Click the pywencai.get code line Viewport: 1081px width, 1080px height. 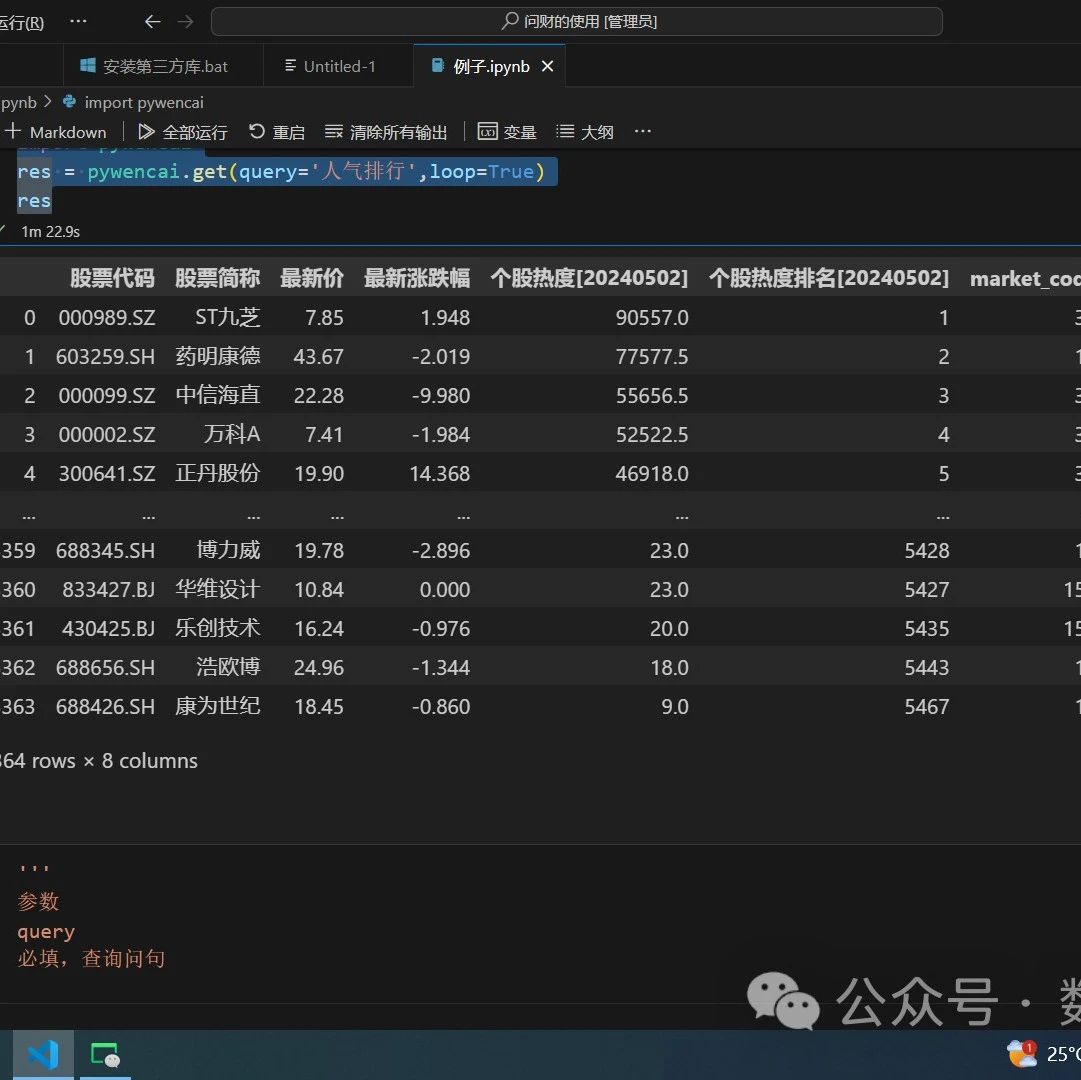281,172
